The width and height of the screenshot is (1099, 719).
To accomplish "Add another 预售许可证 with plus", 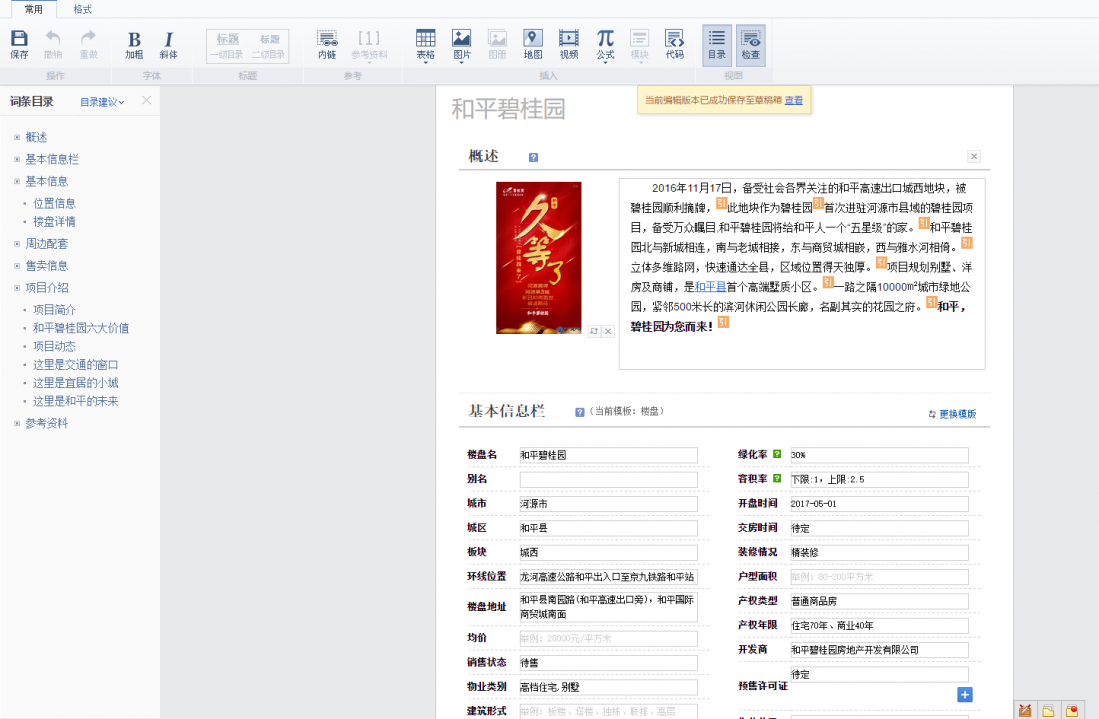I will 964,694.
